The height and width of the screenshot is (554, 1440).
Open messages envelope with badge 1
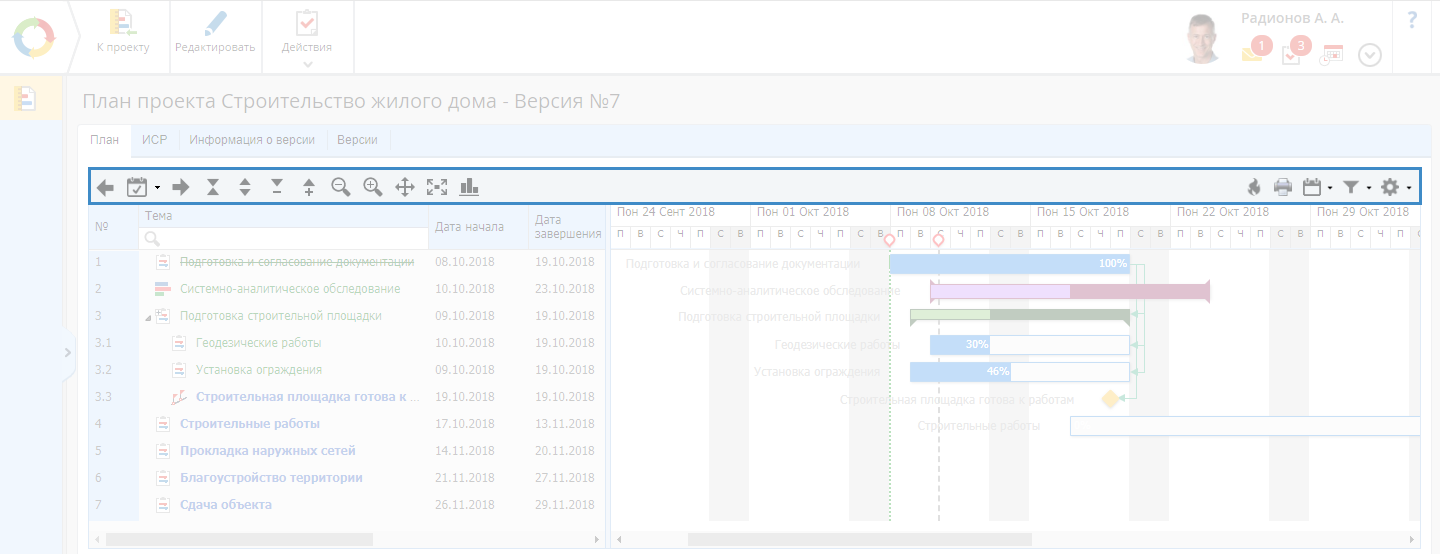(1255, 51)
